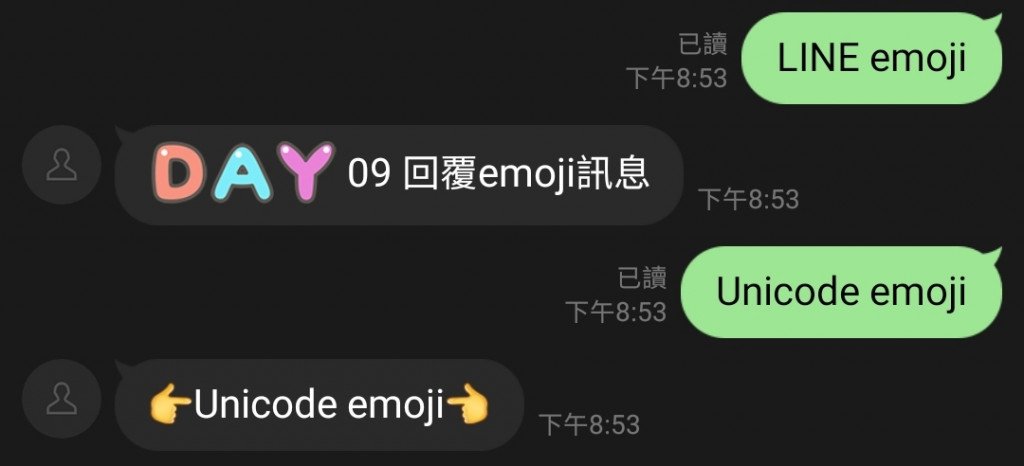Click the pink letter Y emoji
The width and height of the screenshot is (1024, 466).
click(305, 171)
